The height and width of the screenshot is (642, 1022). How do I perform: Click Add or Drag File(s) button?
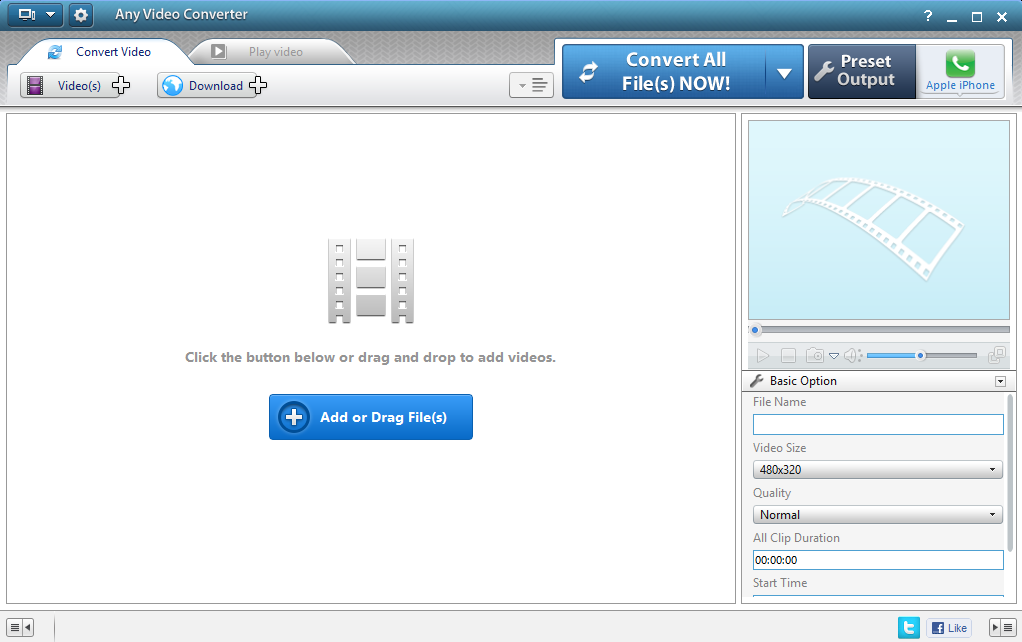[371, 417]
